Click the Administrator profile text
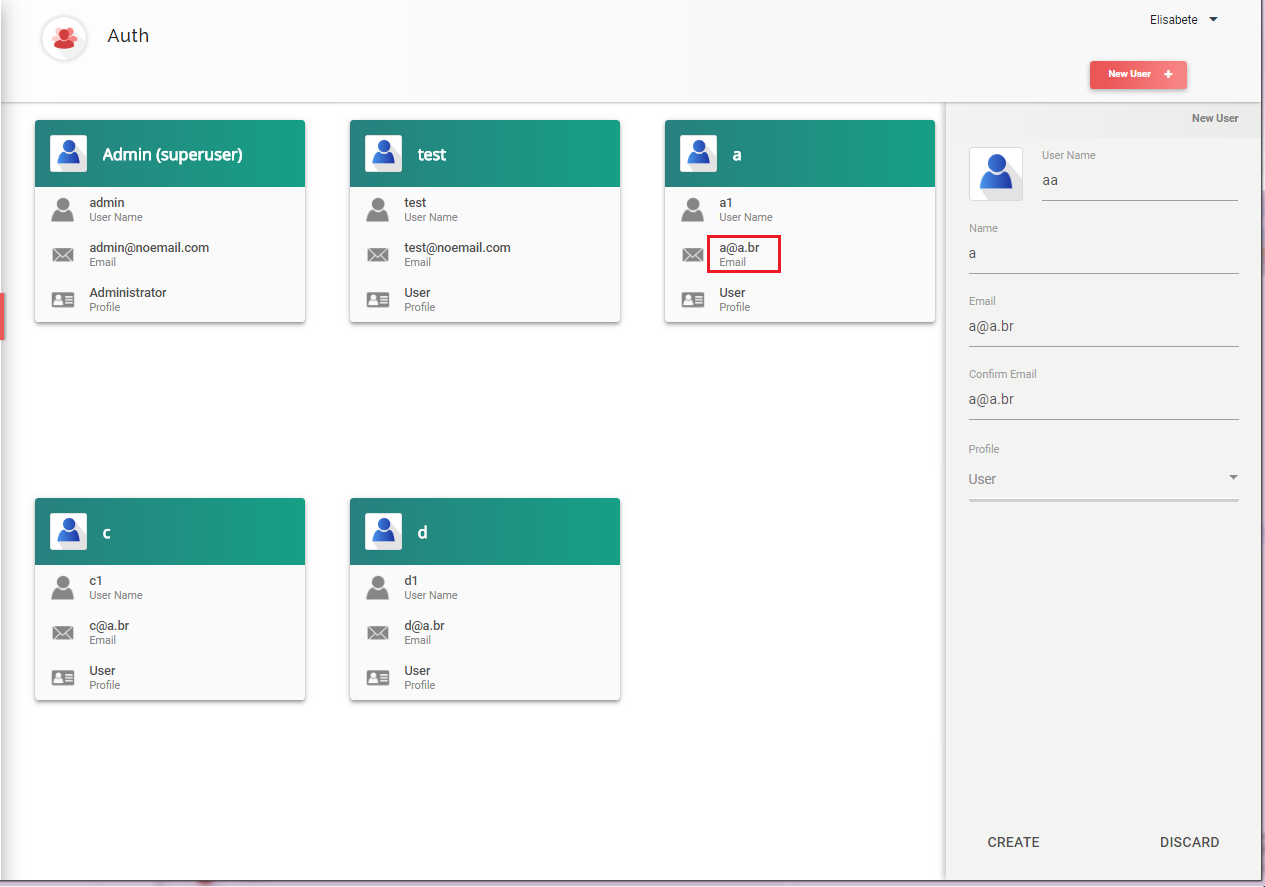 (128, 292)
